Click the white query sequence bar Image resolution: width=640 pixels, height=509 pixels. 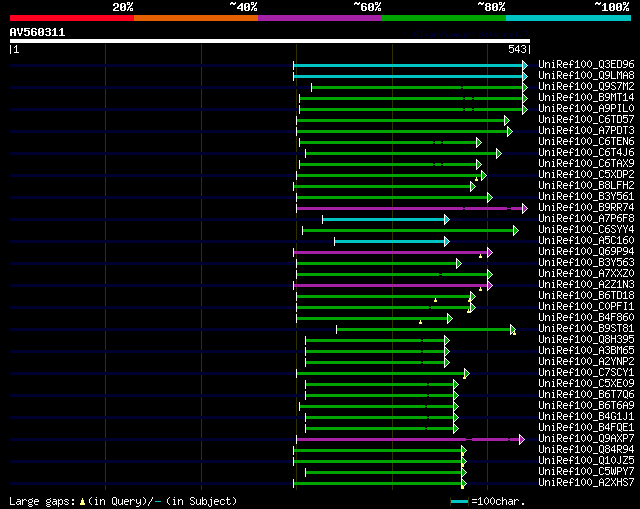[x=270, y=41]
